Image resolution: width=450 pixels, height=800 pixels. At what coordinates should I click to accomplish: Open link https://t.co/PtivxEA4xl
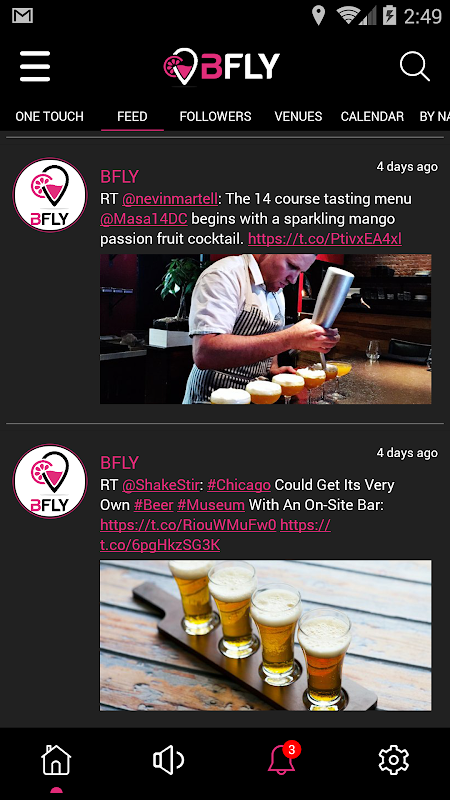[325, 239]
